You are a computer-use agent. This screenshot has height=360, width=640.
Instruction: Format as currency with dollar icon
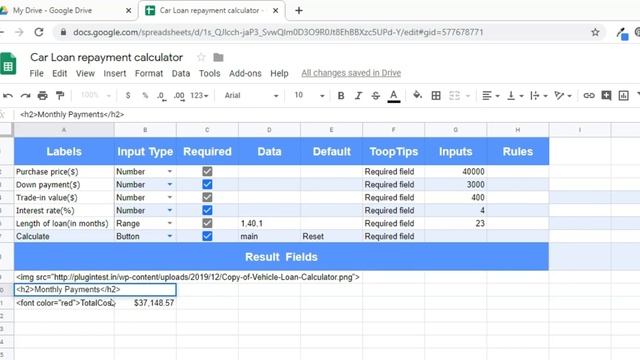[x=128, y=96]
